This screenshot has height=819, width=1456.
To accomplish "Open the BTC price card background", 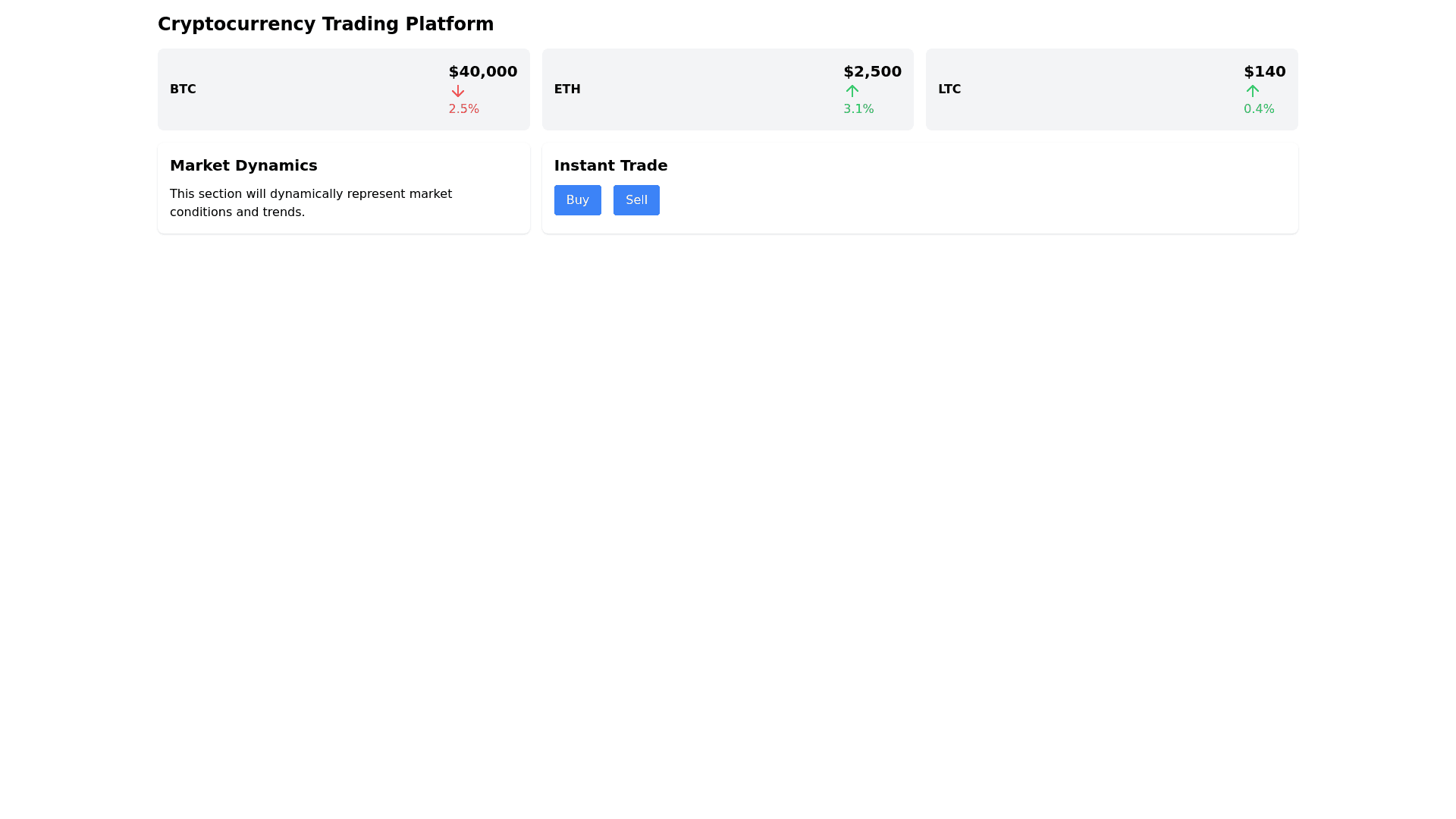I will 318,89.
